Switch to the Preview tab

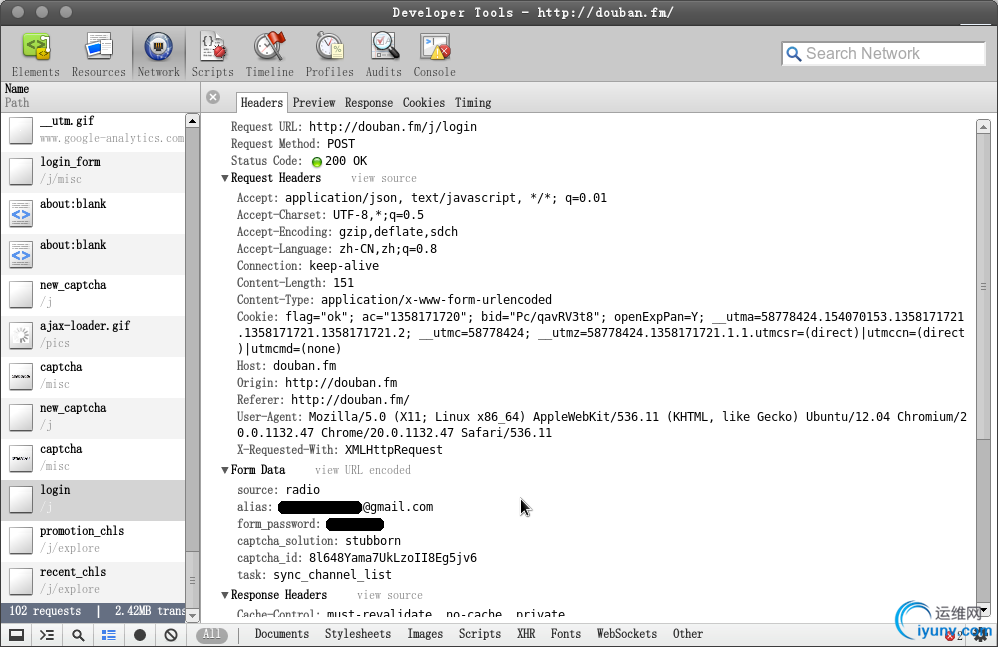point(314,102)
